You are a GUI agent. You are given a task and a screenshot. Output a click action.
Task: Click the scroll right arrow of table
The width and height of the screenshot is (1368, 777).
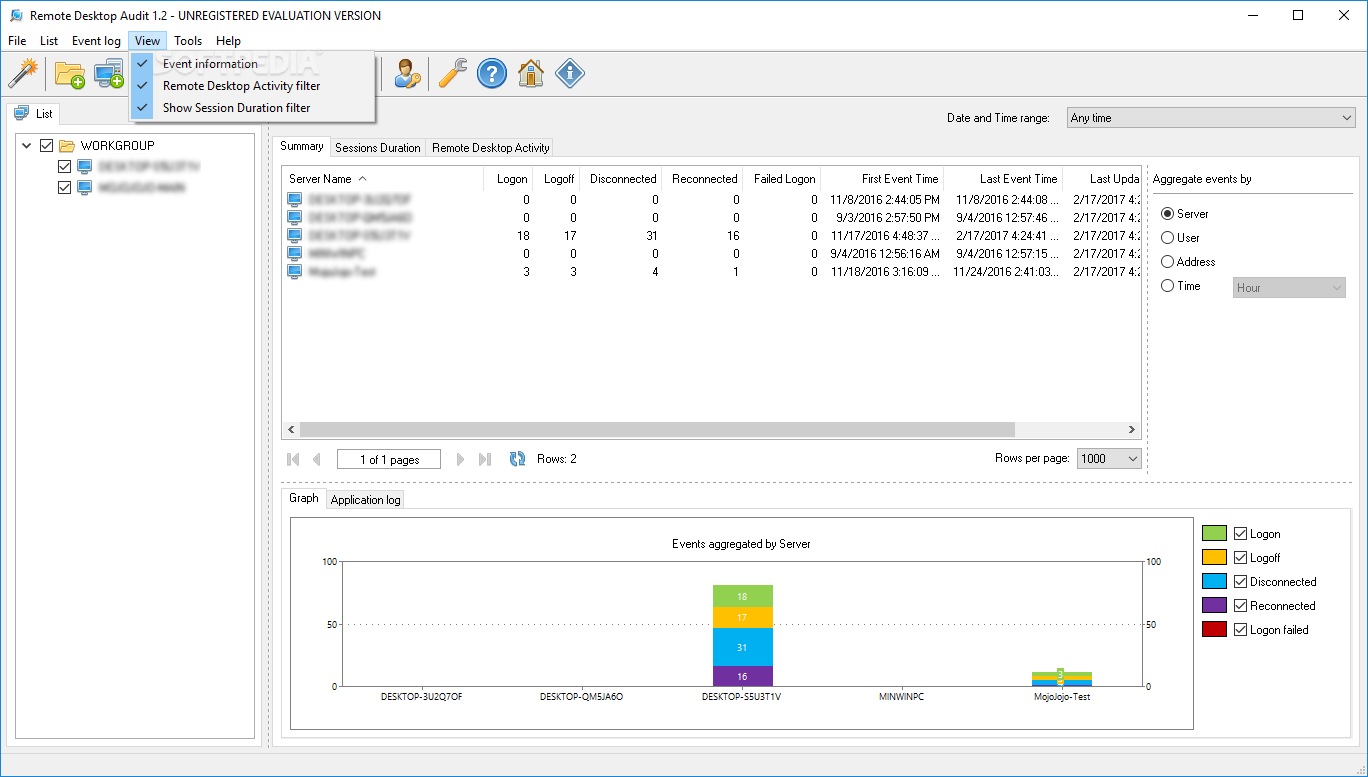1132,430
